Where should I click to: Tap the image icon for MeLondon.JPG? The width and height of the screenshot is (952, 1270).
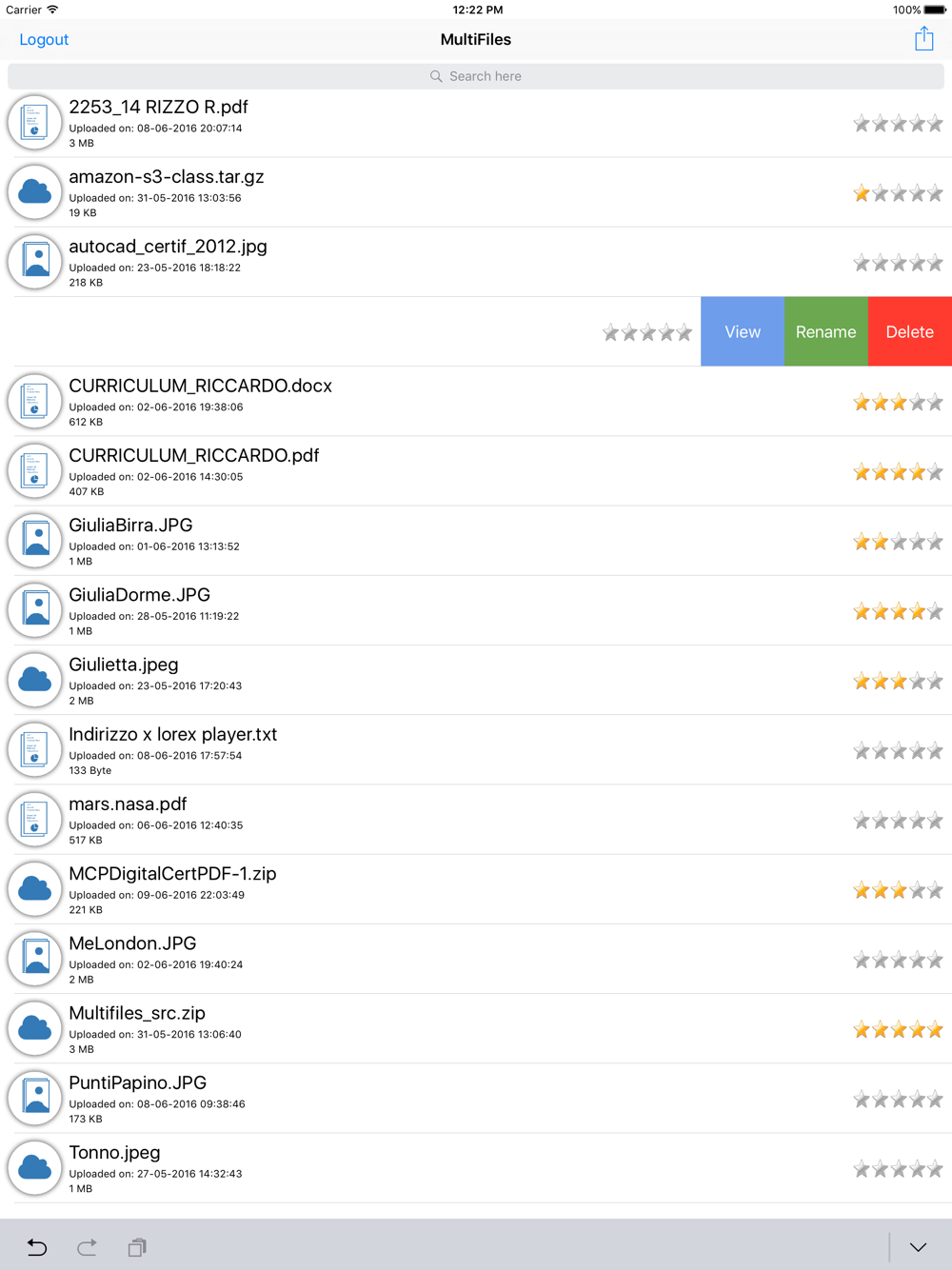pyautogui.click(x=35, y=958)
